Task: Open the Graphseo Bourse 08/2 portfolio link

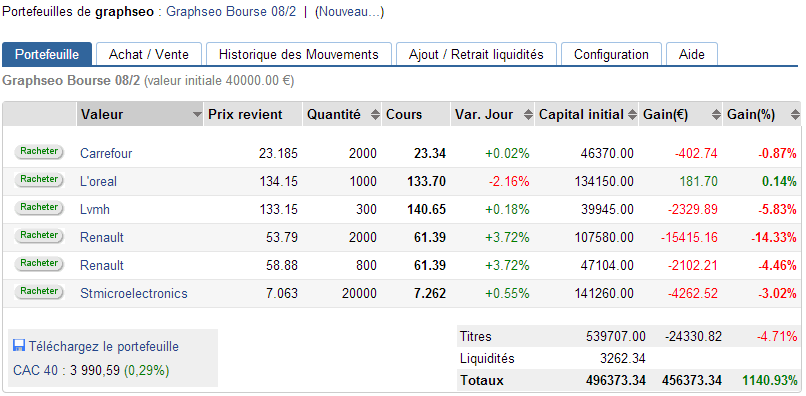Action: [231, 12]
